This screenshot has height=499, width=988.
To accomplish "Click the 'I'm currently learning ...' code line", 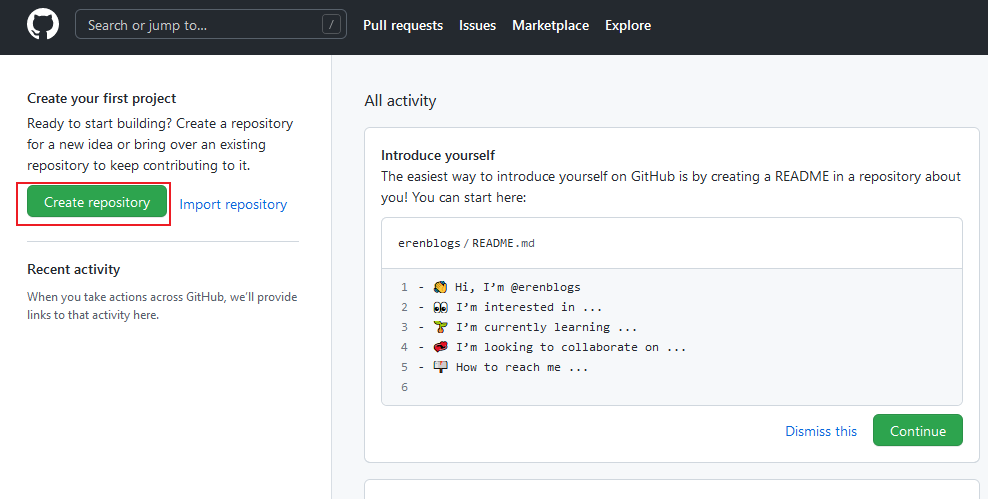I will click(x=546, y=327).
